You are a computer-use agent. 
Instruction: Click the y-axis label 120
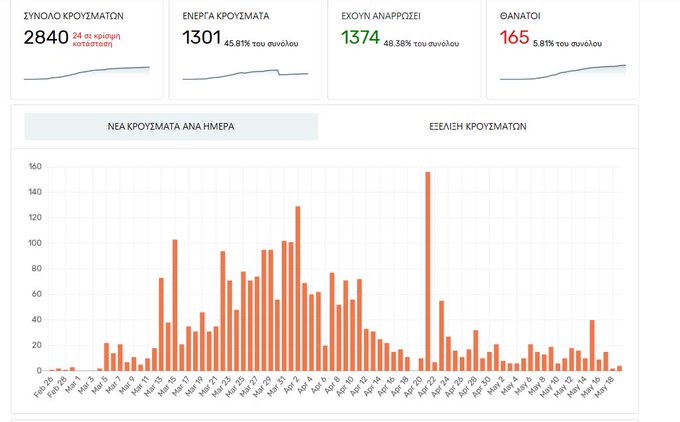click(35, 218)
